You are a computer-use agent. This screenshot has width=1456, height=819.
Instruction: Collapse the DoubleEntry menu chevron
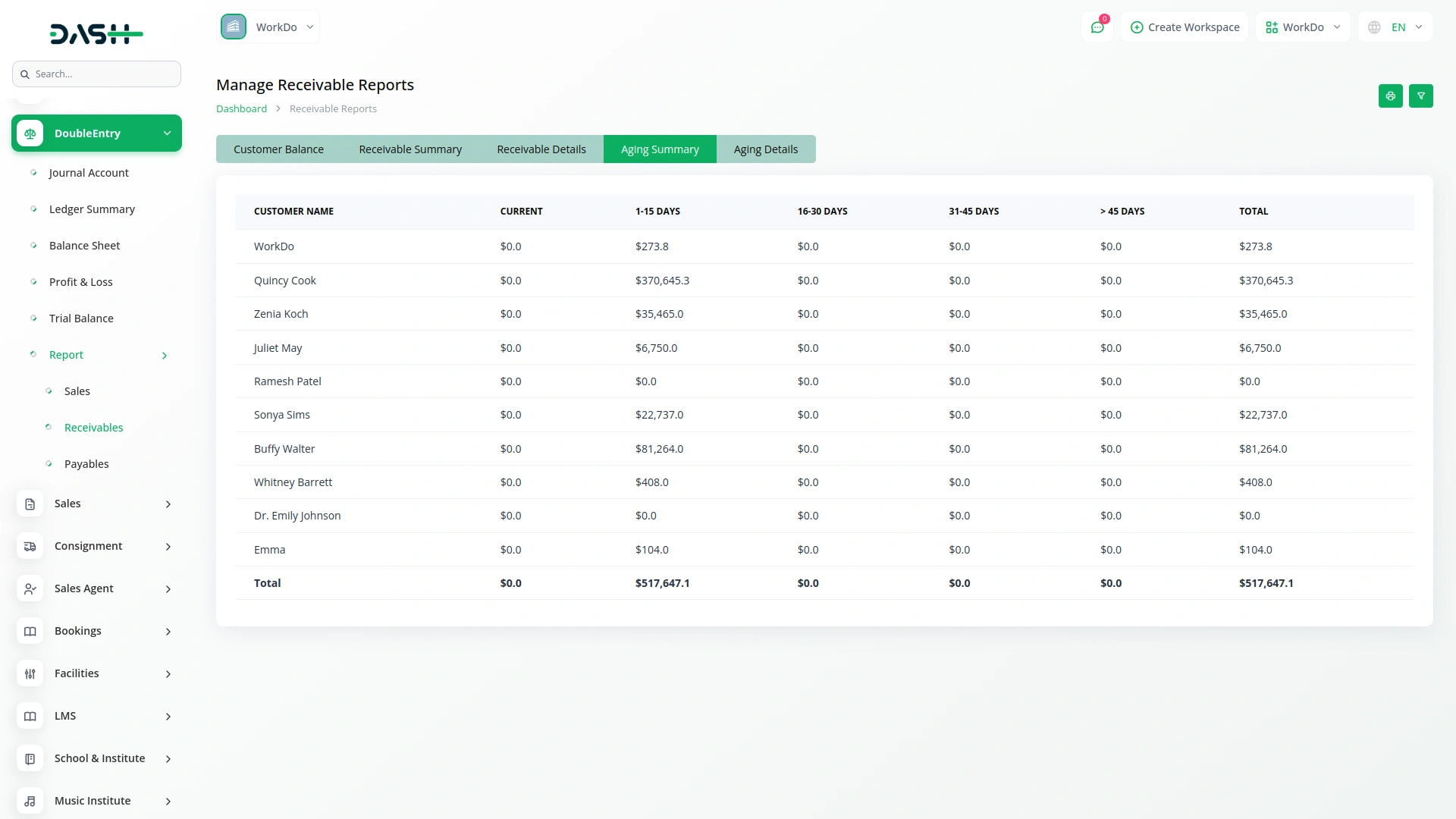tap(167, 133)
